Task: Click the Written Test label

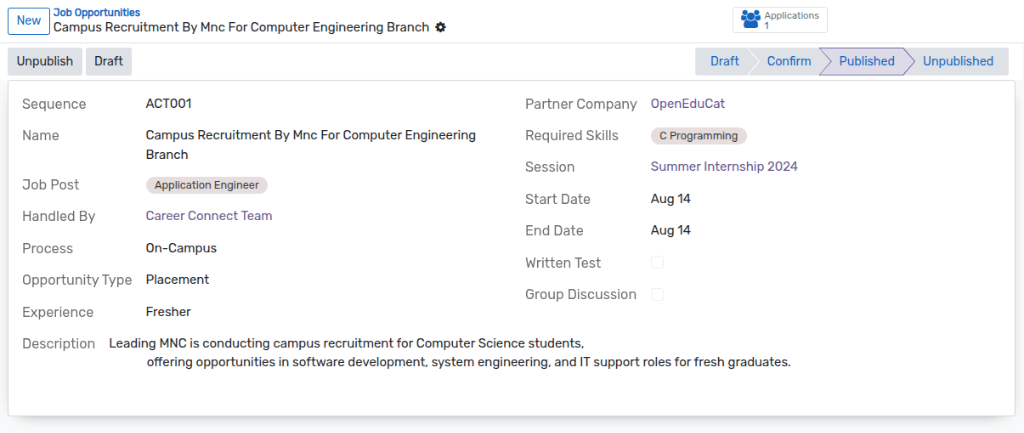Action: pyautogui.click(x=563, y=263)
